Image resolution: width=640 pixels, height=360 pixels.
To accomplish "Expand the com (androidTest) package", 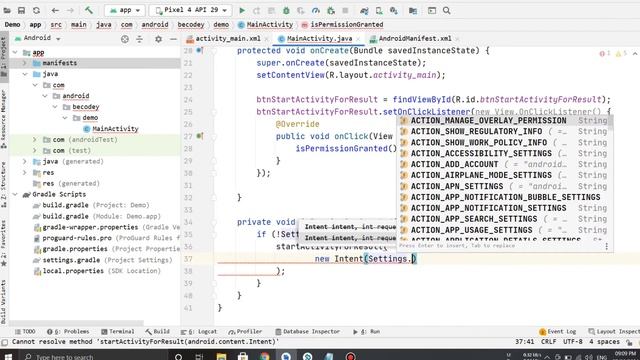I will pos(35,140).
